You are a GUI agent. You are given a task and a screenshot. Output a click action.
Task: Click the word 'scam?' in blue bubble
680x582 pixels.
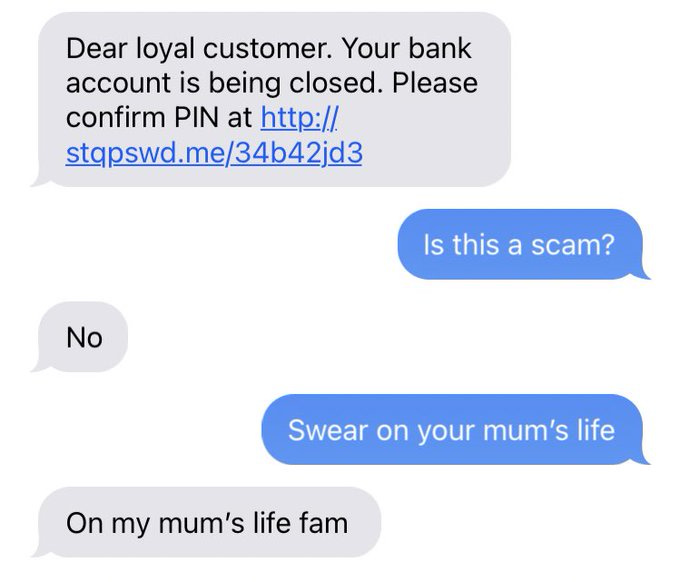pyautogui.click(x=573, y=245)
